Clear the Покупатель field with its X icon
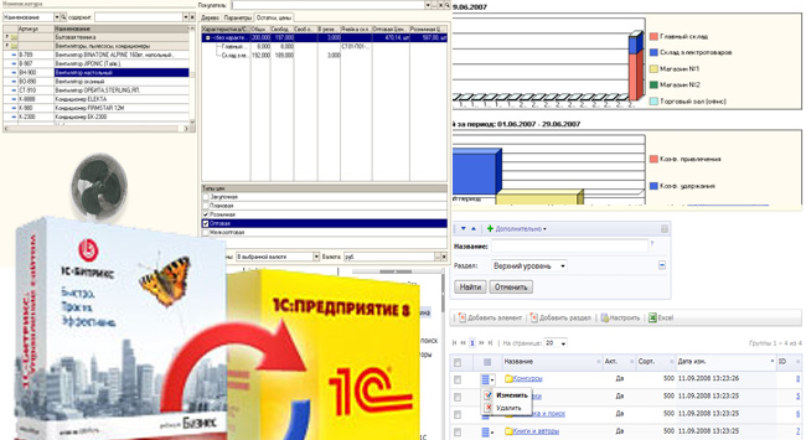This screenshot has height=440, width=806. pyautogui.click(x=441, y=5)
